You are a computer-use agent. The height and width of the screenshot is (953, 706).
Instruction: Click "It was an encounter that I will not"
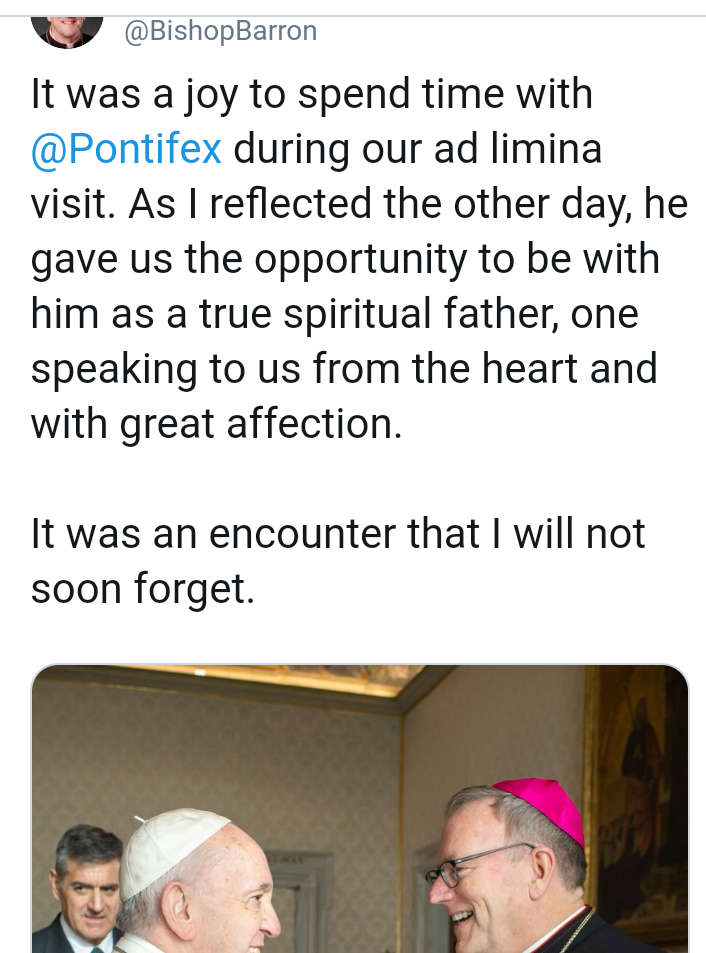coord(338,534)
